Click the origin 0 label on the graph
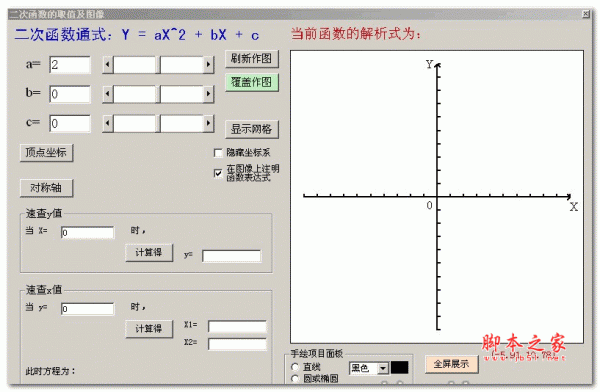The width and height of the screenshot is (600, 392). tap(429, 206)
